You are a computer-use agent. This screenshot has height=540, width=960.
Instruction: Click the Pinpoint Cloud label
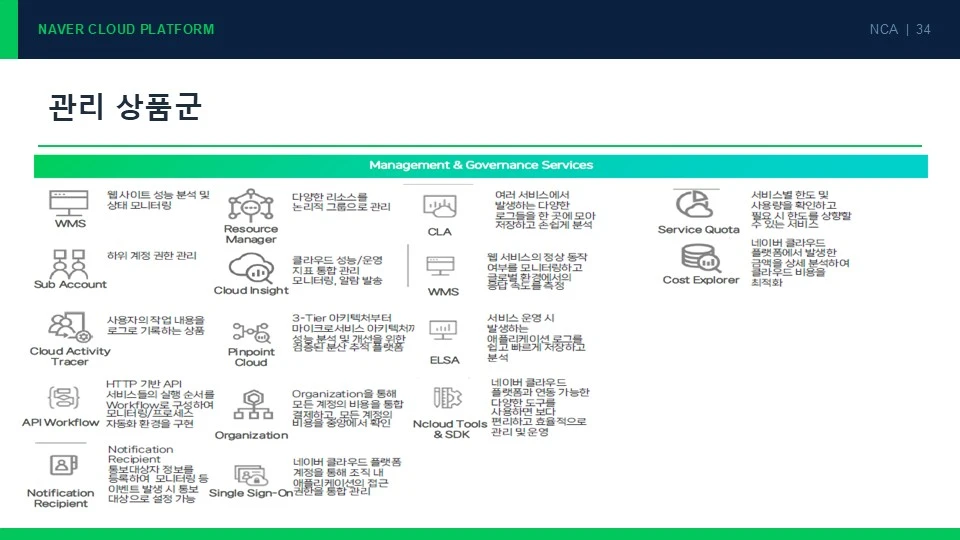(x=251, y=357)
